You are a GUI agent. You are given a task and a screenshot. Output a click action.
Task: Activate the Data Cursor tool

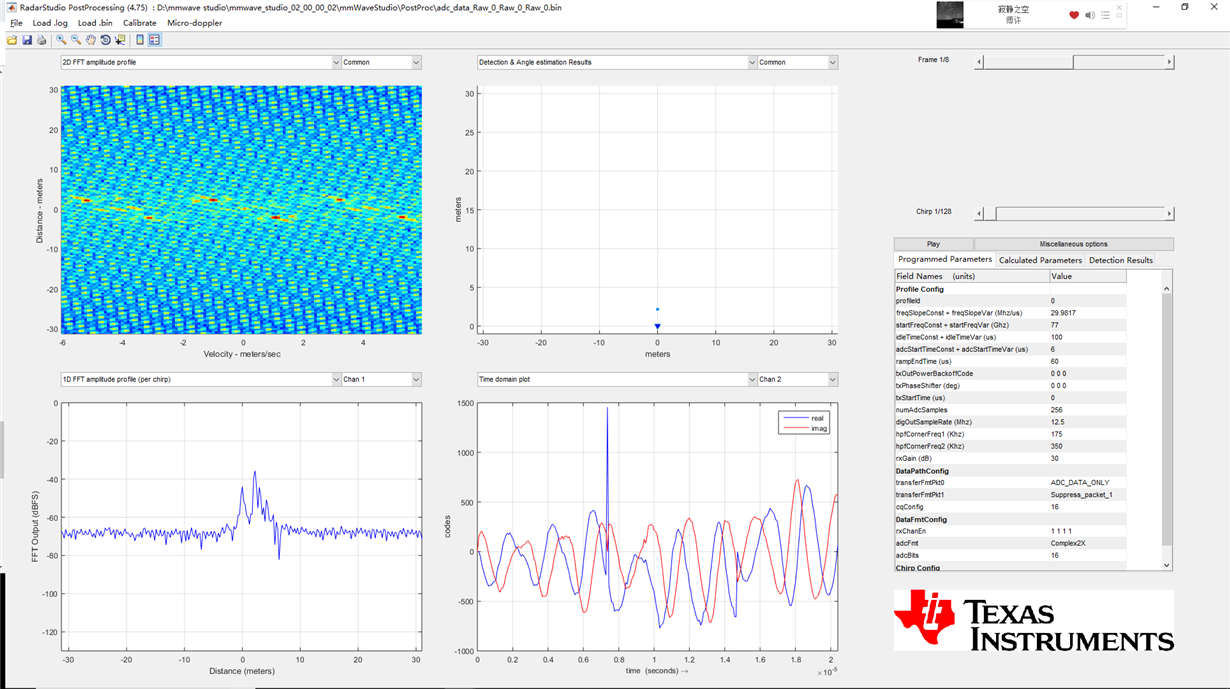(120, 40)
